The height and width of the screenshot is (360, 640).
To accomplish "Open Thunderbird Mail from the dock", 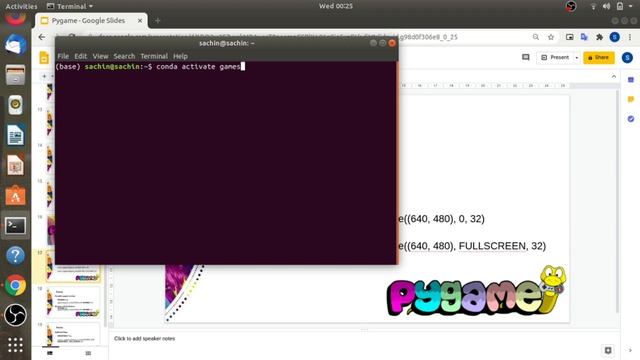I will click(16, 45).
